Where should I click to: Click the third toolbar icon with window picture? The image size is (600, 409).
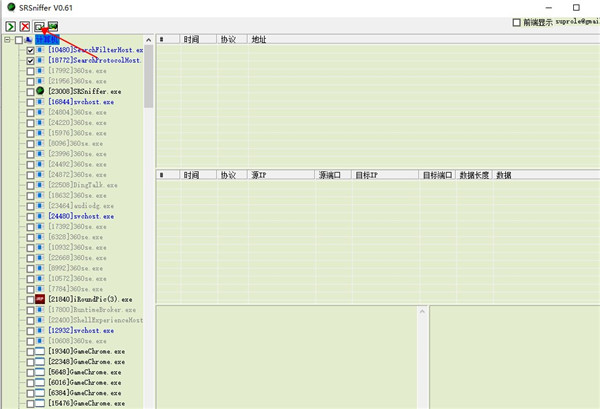pos(38,24)
